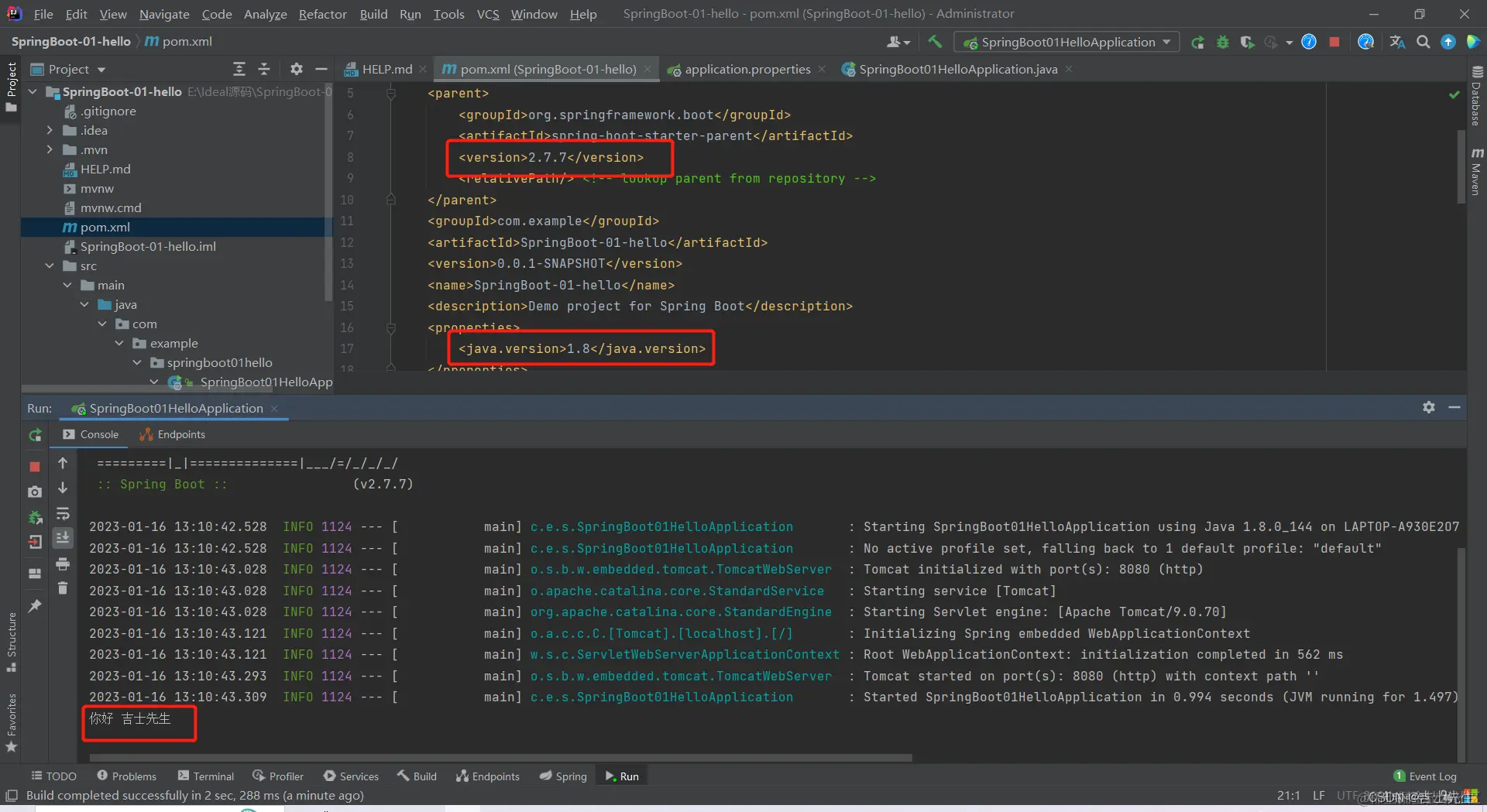Open the Refactor menu

click(x=322, y=14)
